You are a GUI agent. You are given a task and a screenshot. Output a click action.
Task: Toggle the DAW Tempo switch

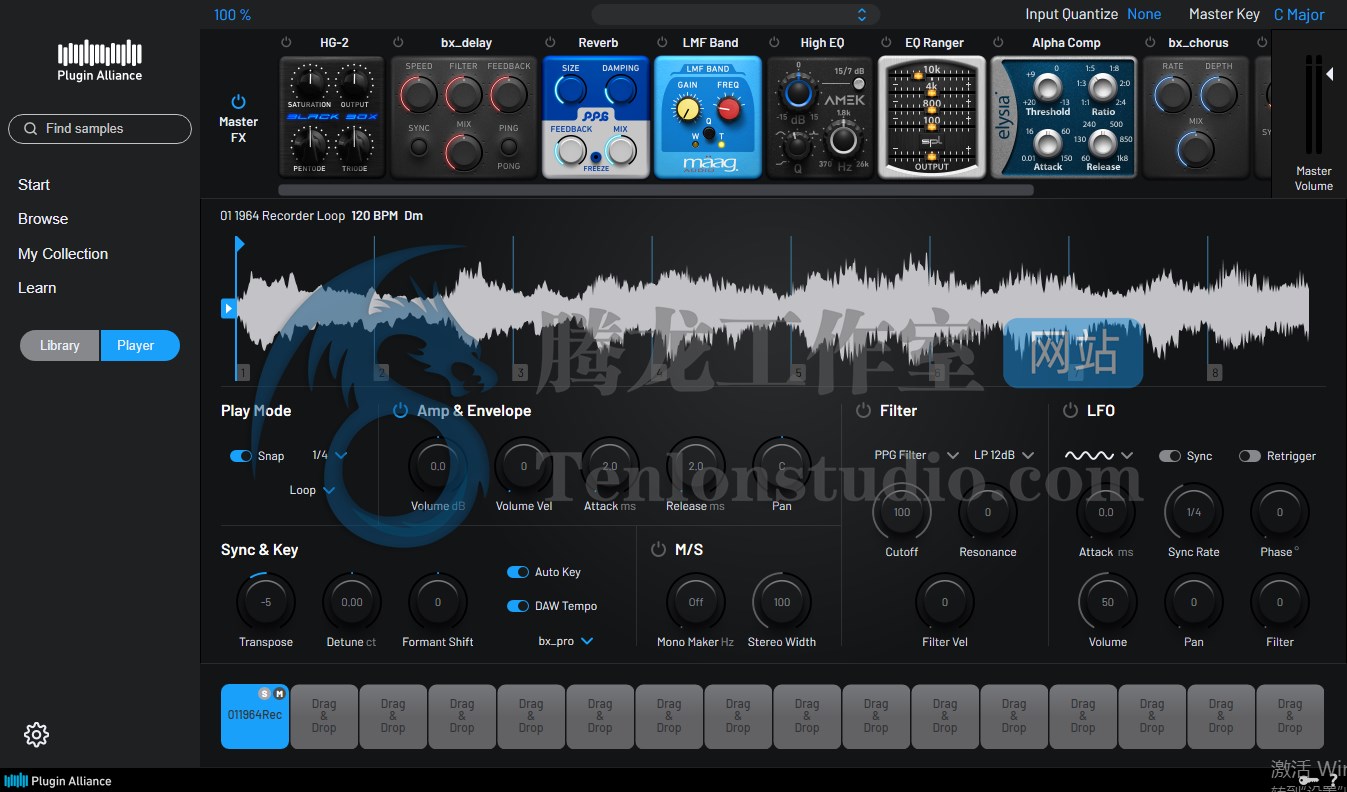(x=518, y=606)
